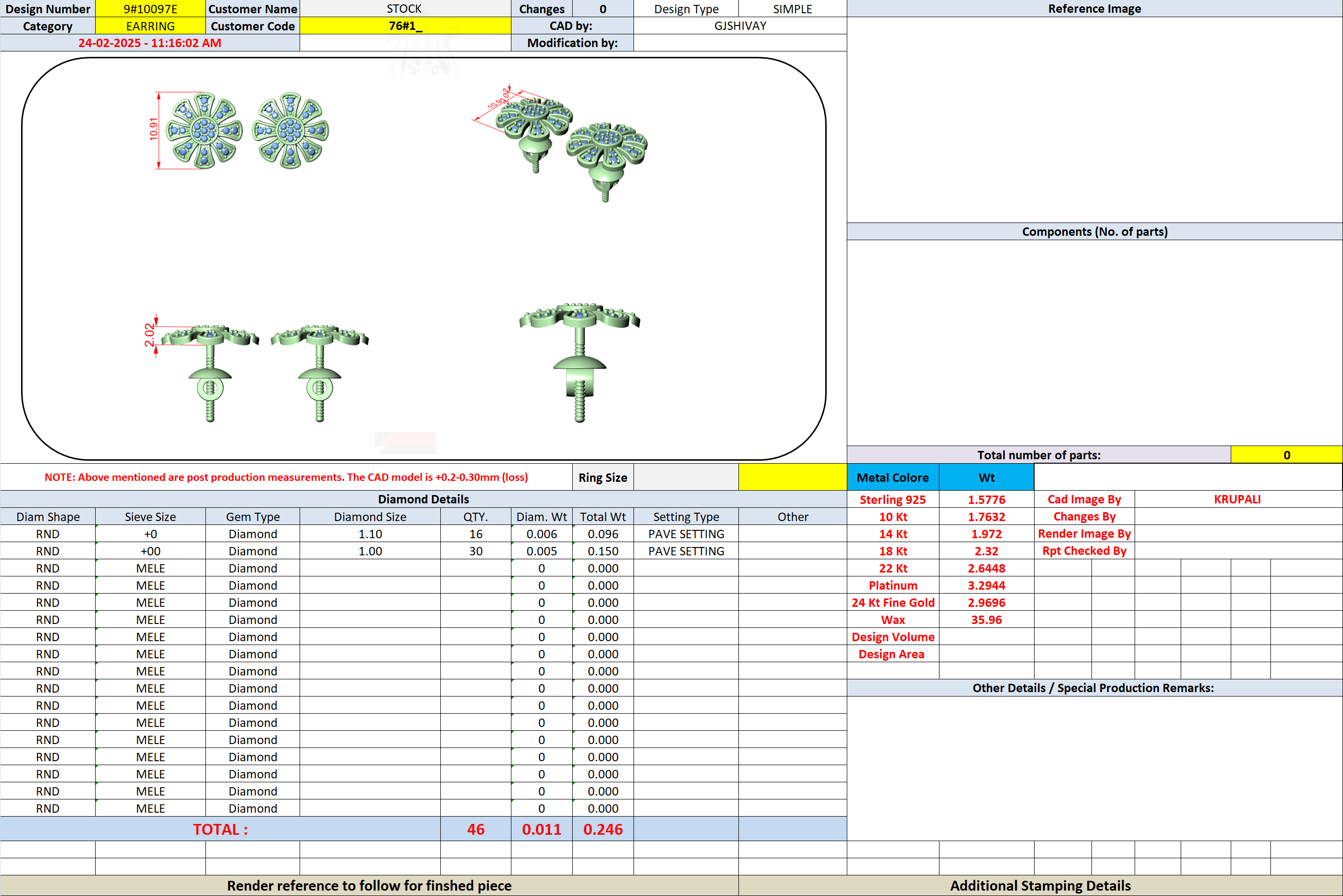
Task: Select Sterling 925 weight 1.5776
Action: tap(987, 499)
